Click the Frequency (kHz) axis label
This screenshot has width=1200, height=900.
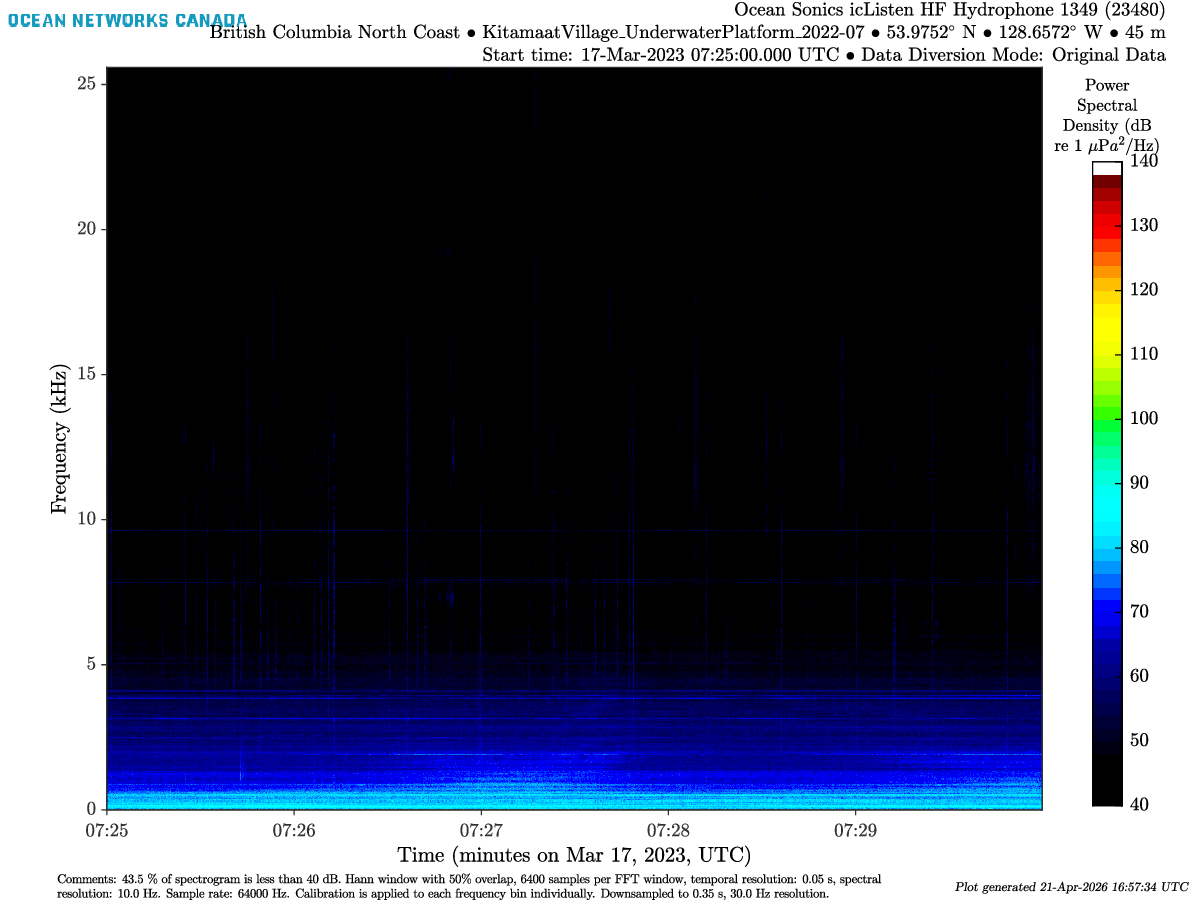coord(60,440)
